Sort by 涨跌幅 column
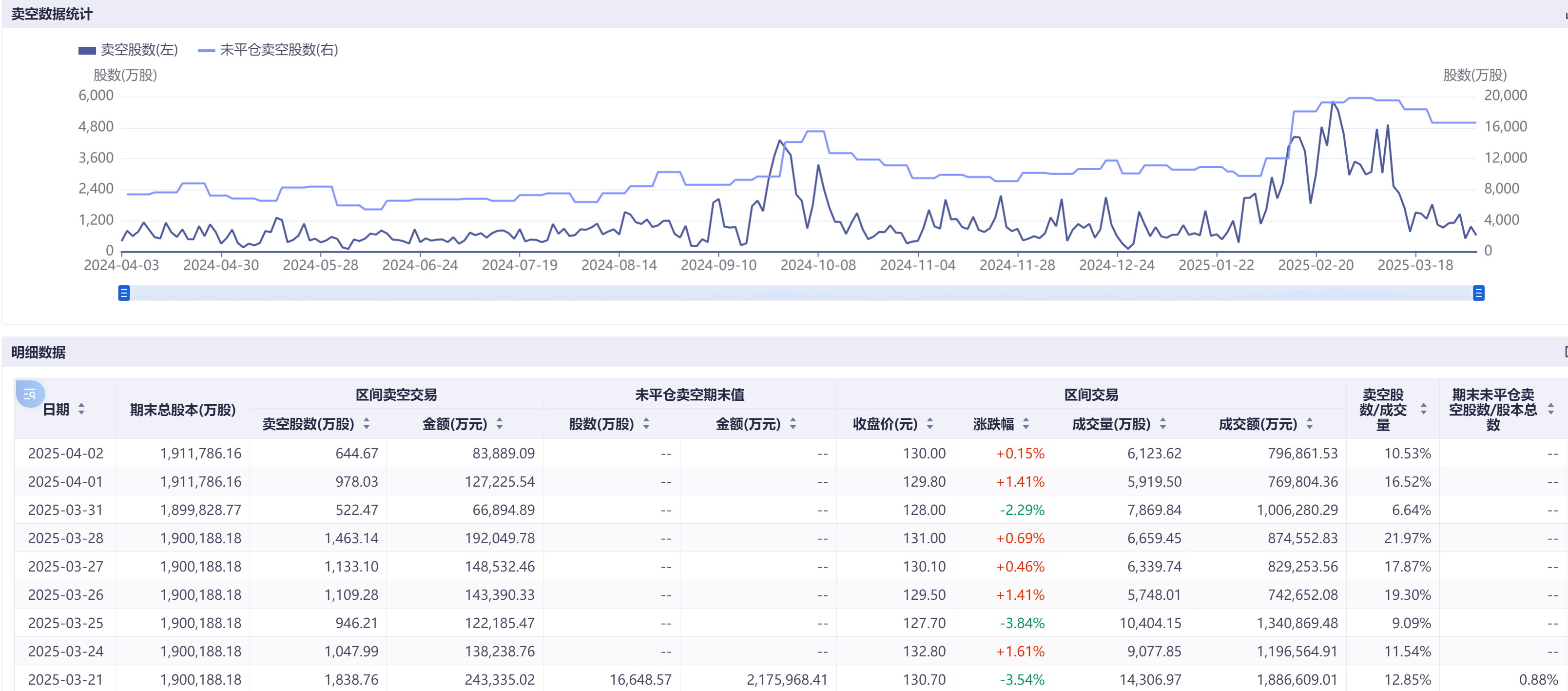Screen dimensions: 1568x691 tap(1026, 424)
